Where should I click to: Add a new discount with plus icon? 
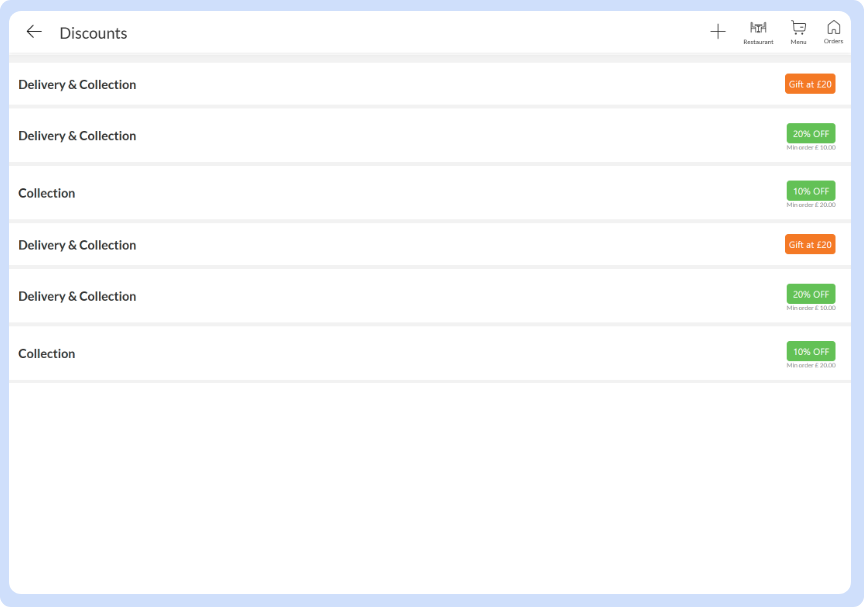click(x=717, y=32)
